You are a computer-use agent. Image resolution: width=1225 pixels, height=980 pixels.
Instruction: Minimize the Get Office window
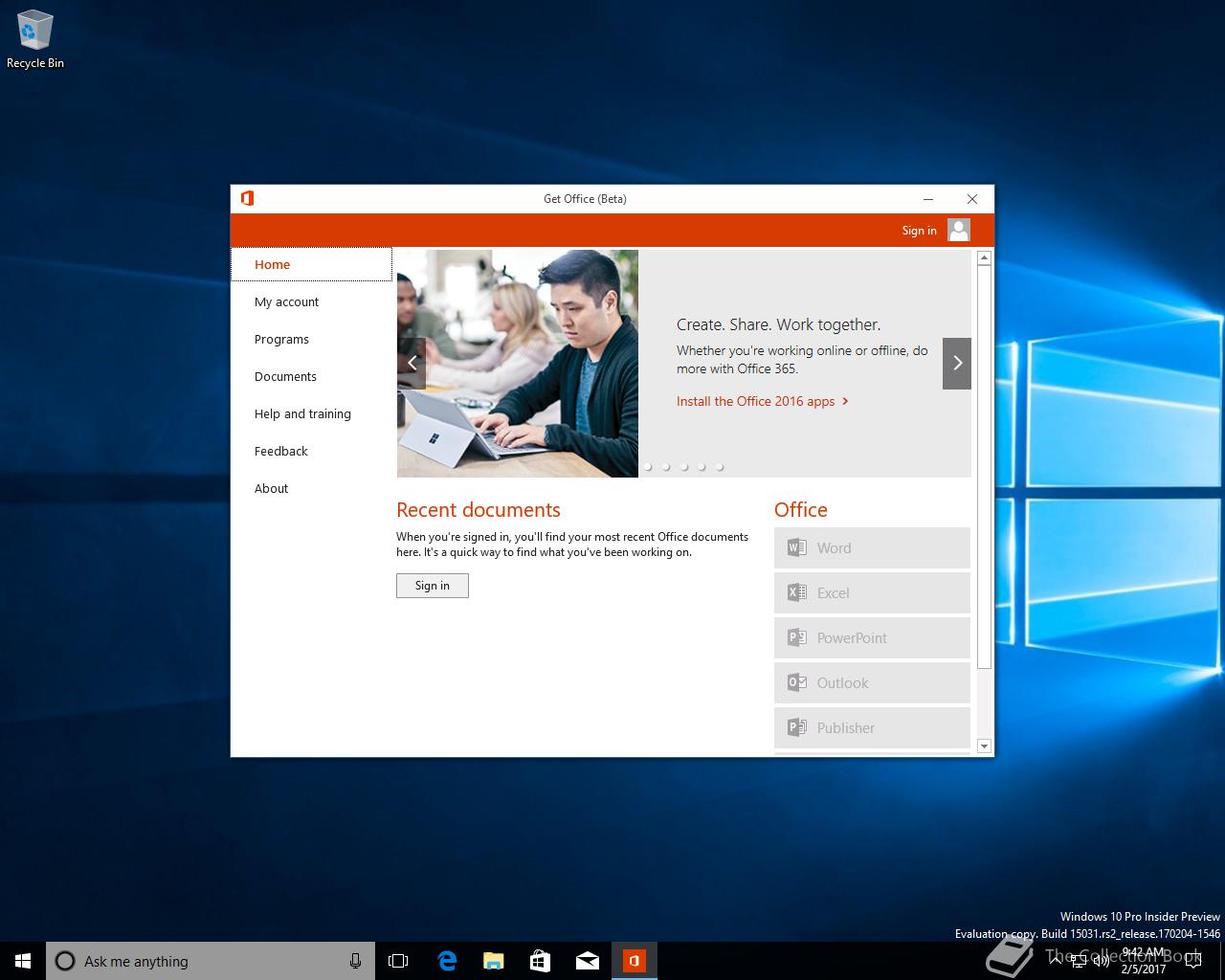(927, 199)
